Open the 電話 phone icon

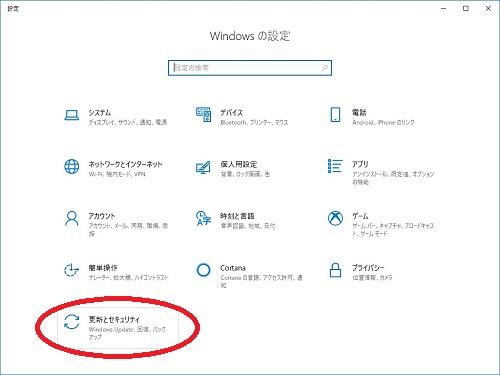click(x=335, y=114)
